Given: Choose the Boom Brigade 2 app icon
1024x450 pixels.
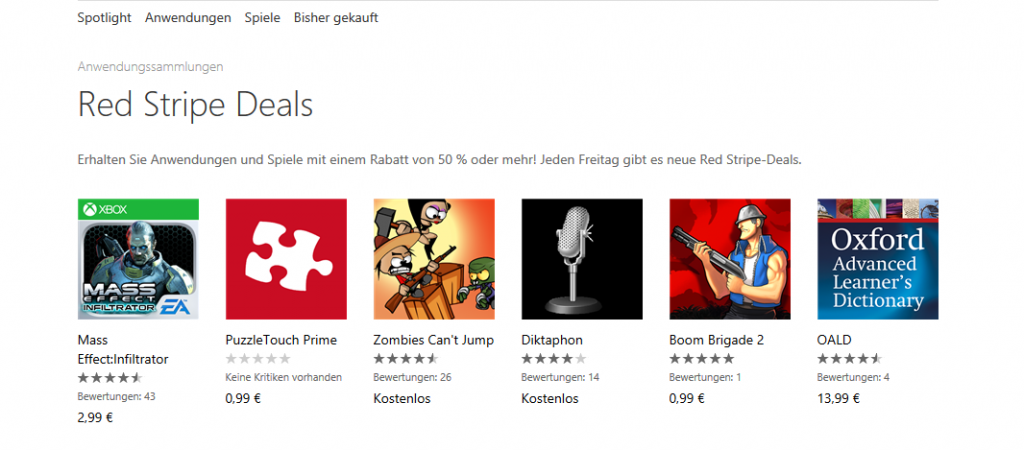Looking at the screenshot, I should tap(730, 259).
